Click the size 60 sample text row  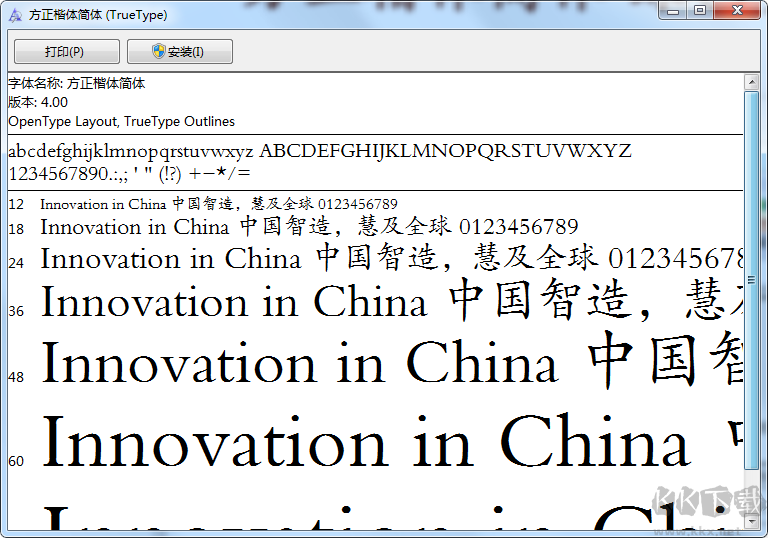coord(391,440)
